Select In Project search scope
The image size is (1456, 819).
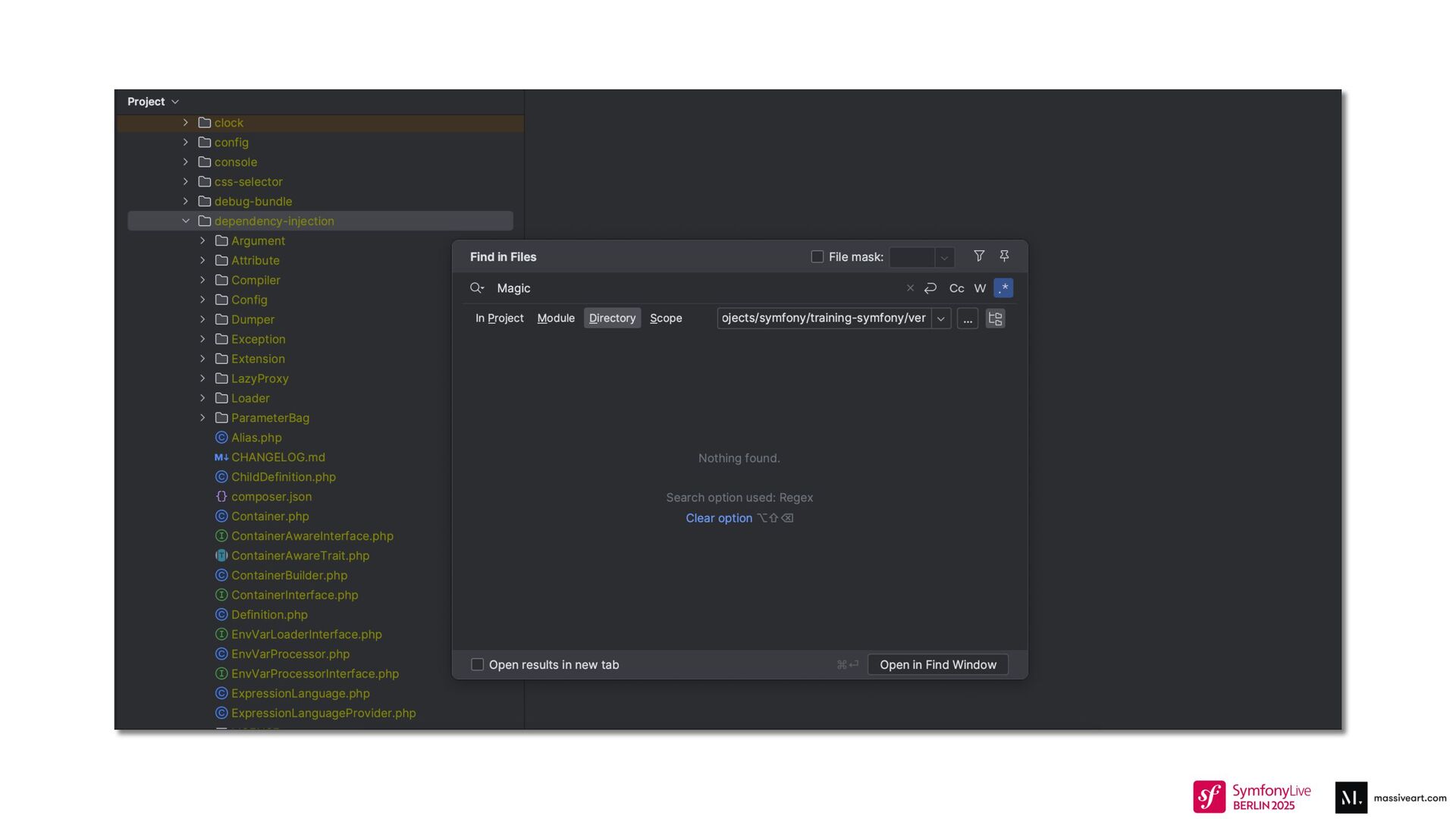(x=500, y=318)
